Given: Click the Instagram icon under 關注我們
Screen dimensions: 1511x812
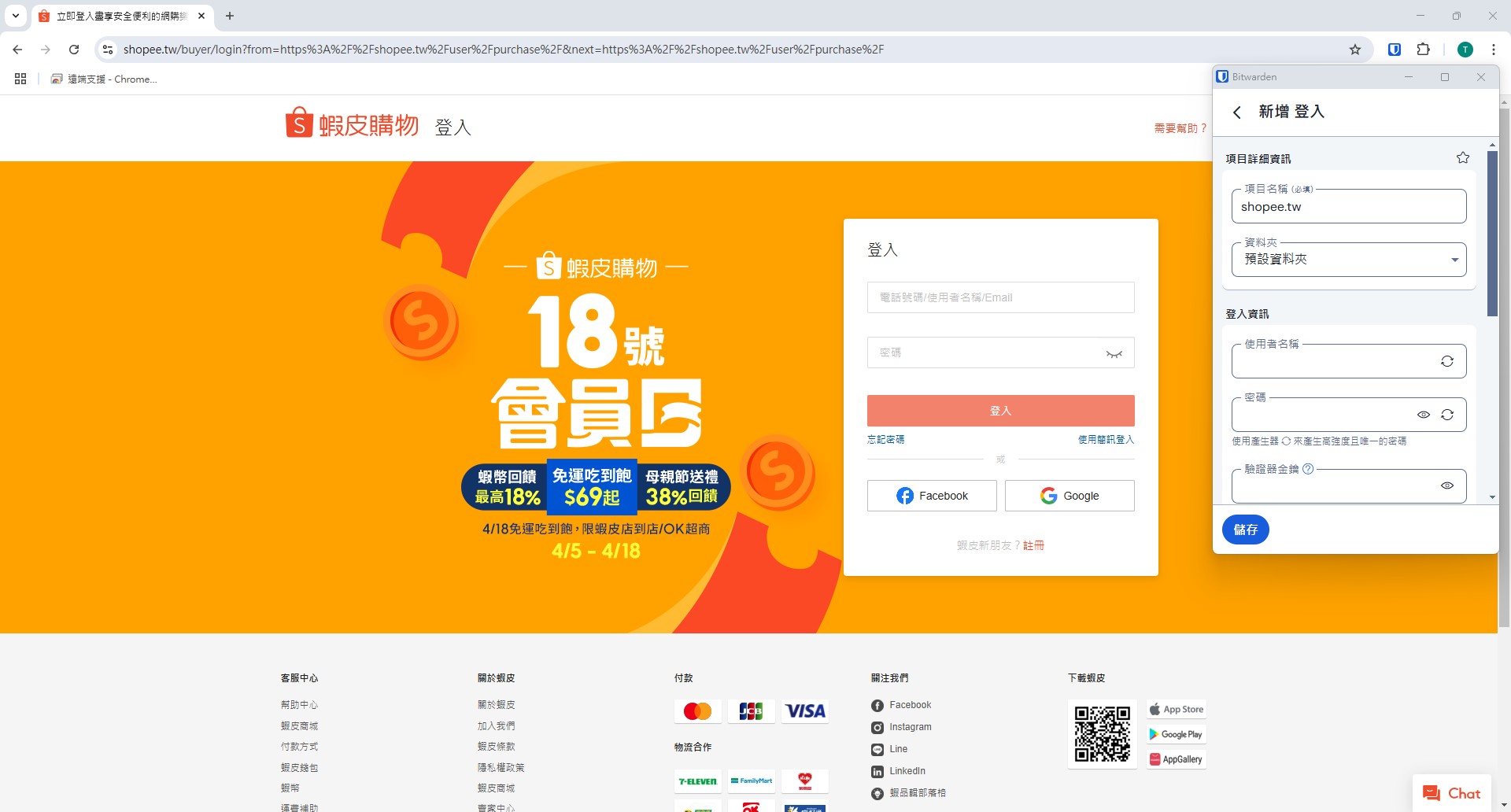Looking at the screenshot, I should (877, 727).
